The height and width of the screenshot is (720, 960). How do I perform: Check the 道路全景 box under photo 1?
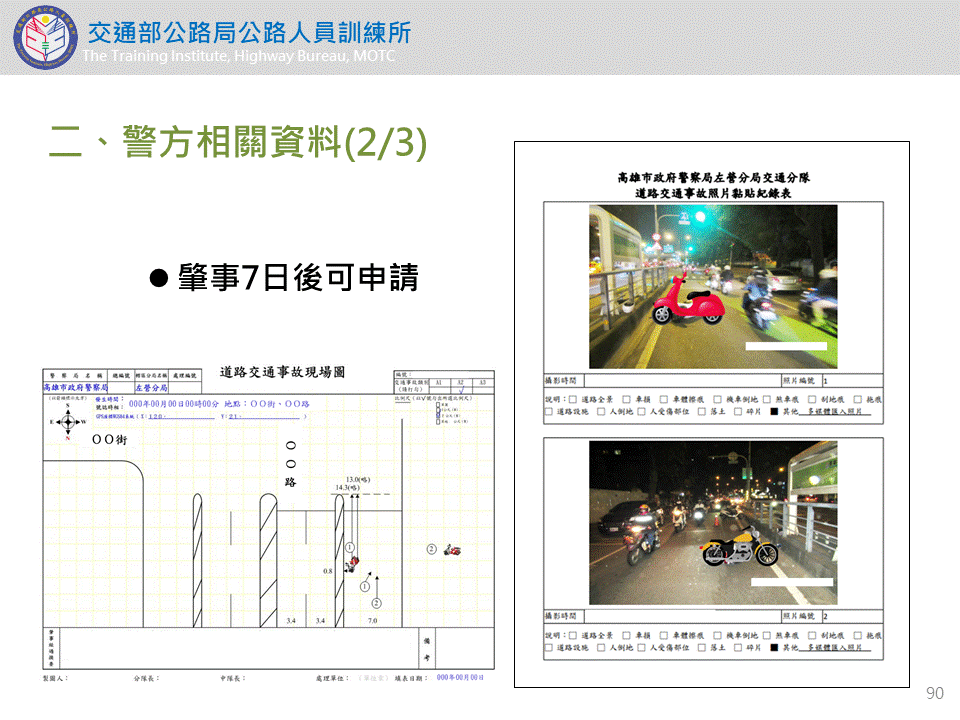click(x=573, y=398)
